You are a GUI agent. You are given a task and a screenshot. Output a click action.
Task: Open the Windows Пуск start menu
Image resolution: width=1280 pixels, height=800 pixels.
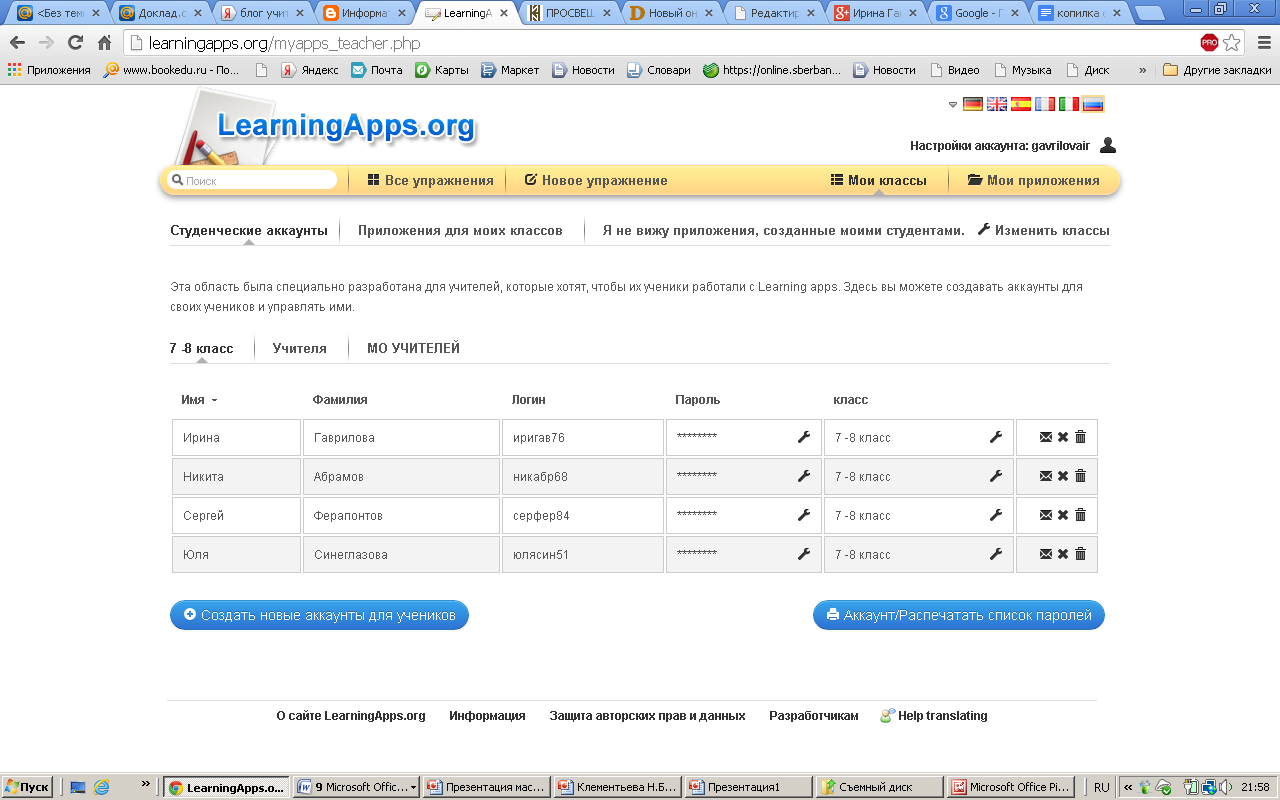pos(28,787)
